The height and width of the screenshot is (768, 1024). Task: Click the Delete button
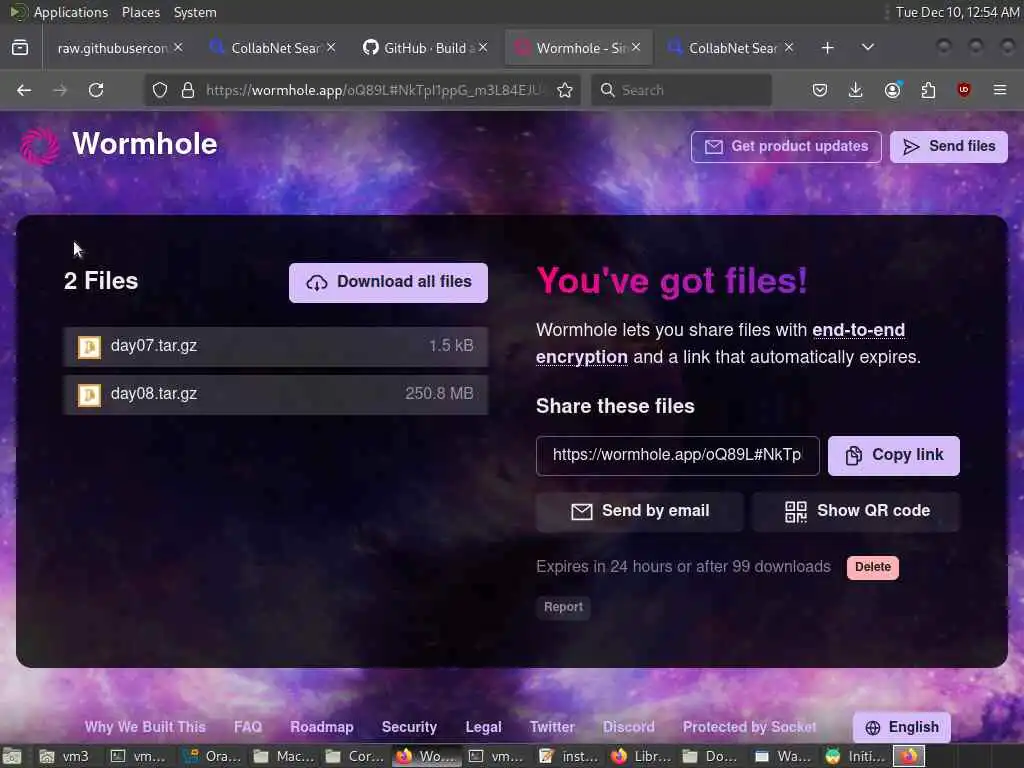[x=873, y=568]
